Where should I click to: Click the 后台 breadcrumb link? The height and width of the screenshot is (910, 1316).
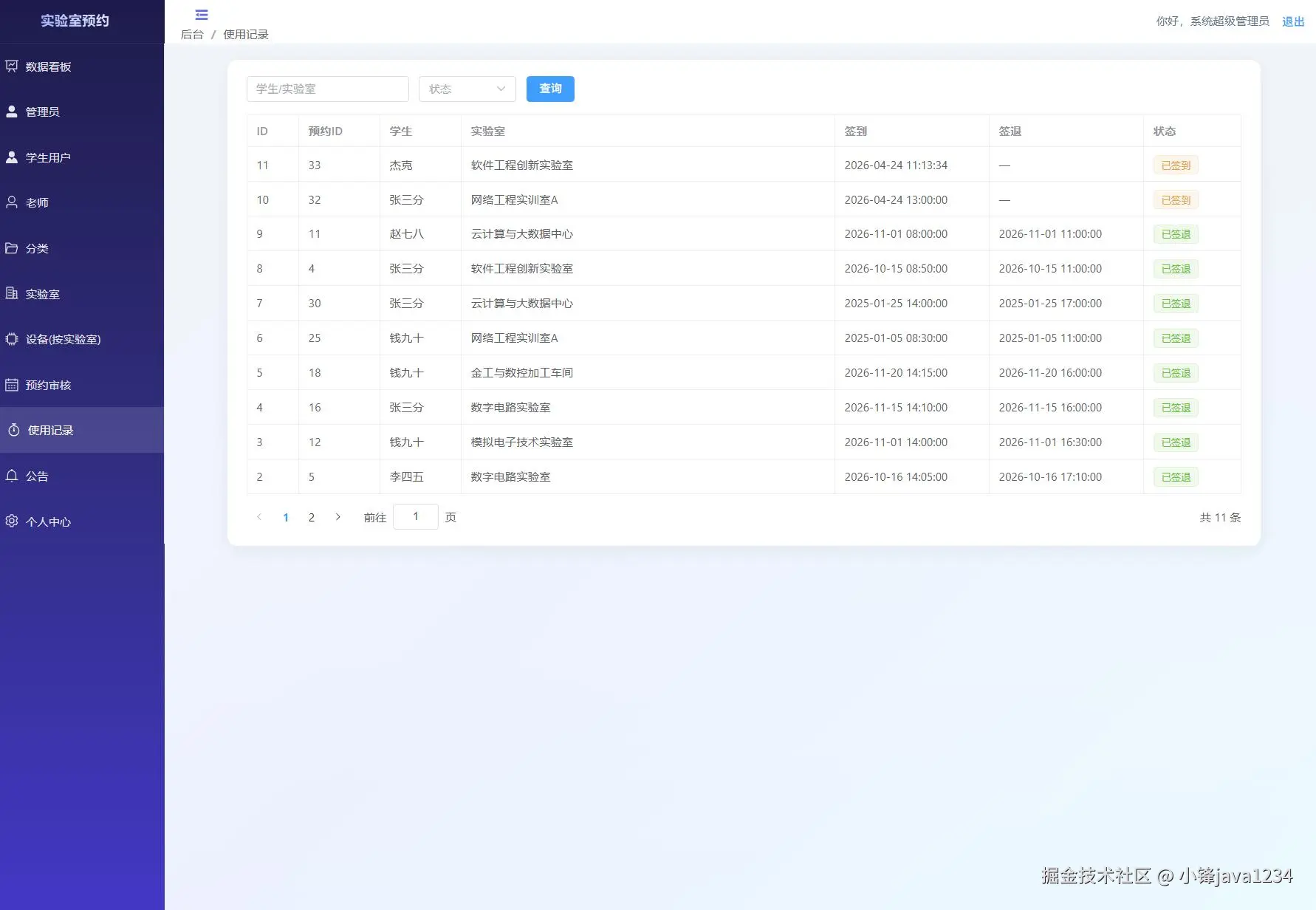click(x=192, y=35)
